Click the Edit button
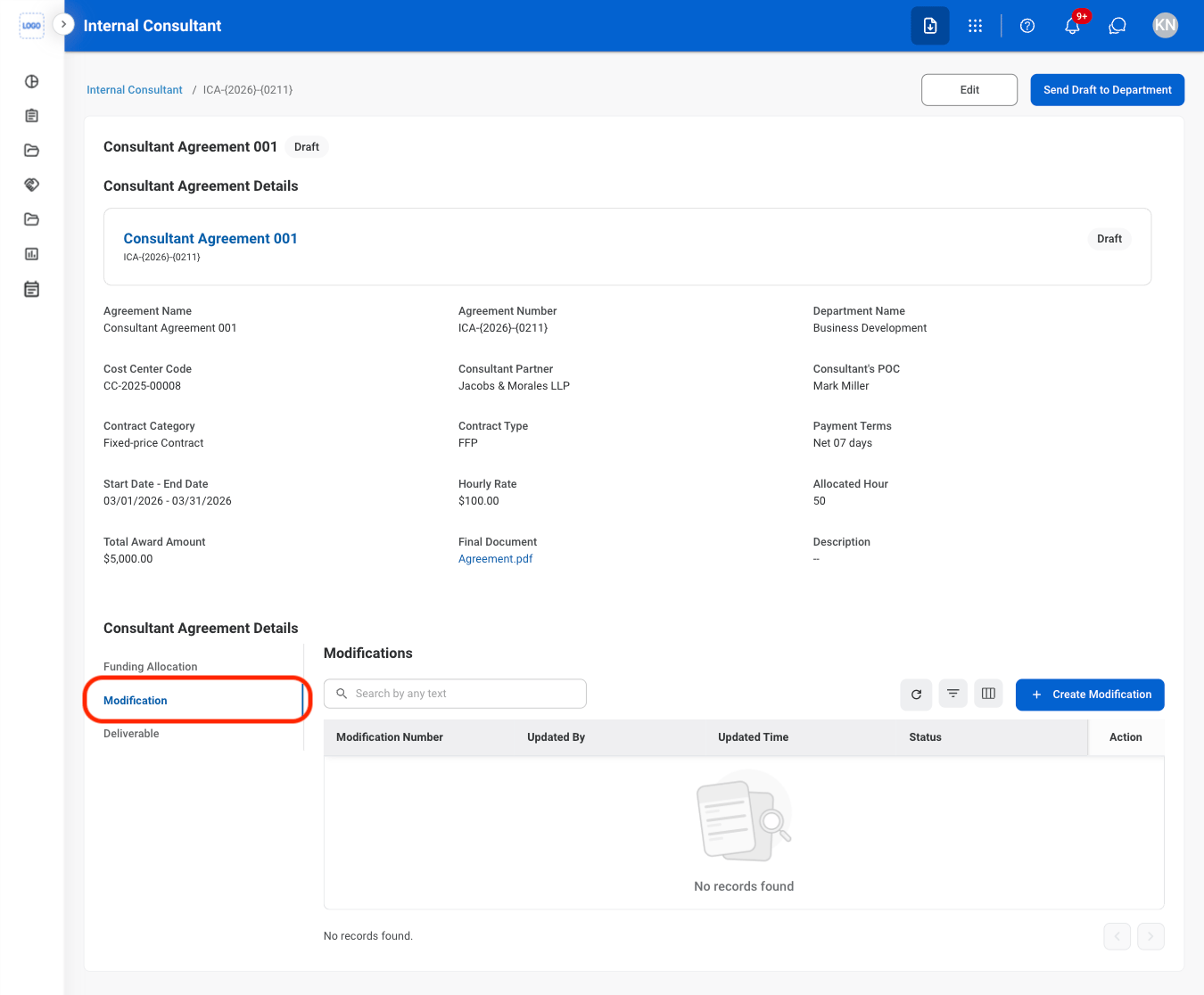Image resolution: width=1204 pixels, height=995 pixels. (969, 90)
